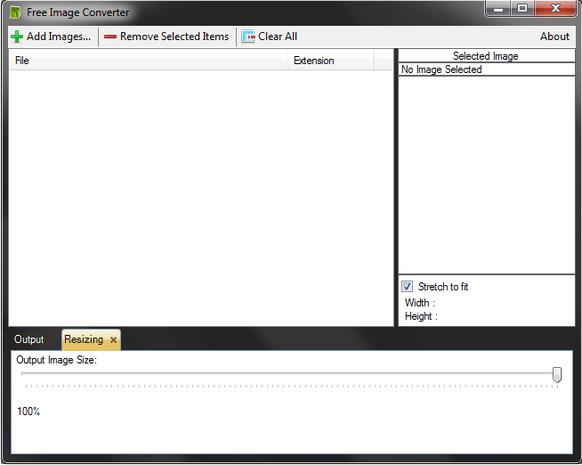Click the Free Image Converter app icon

tap(15, 13)
